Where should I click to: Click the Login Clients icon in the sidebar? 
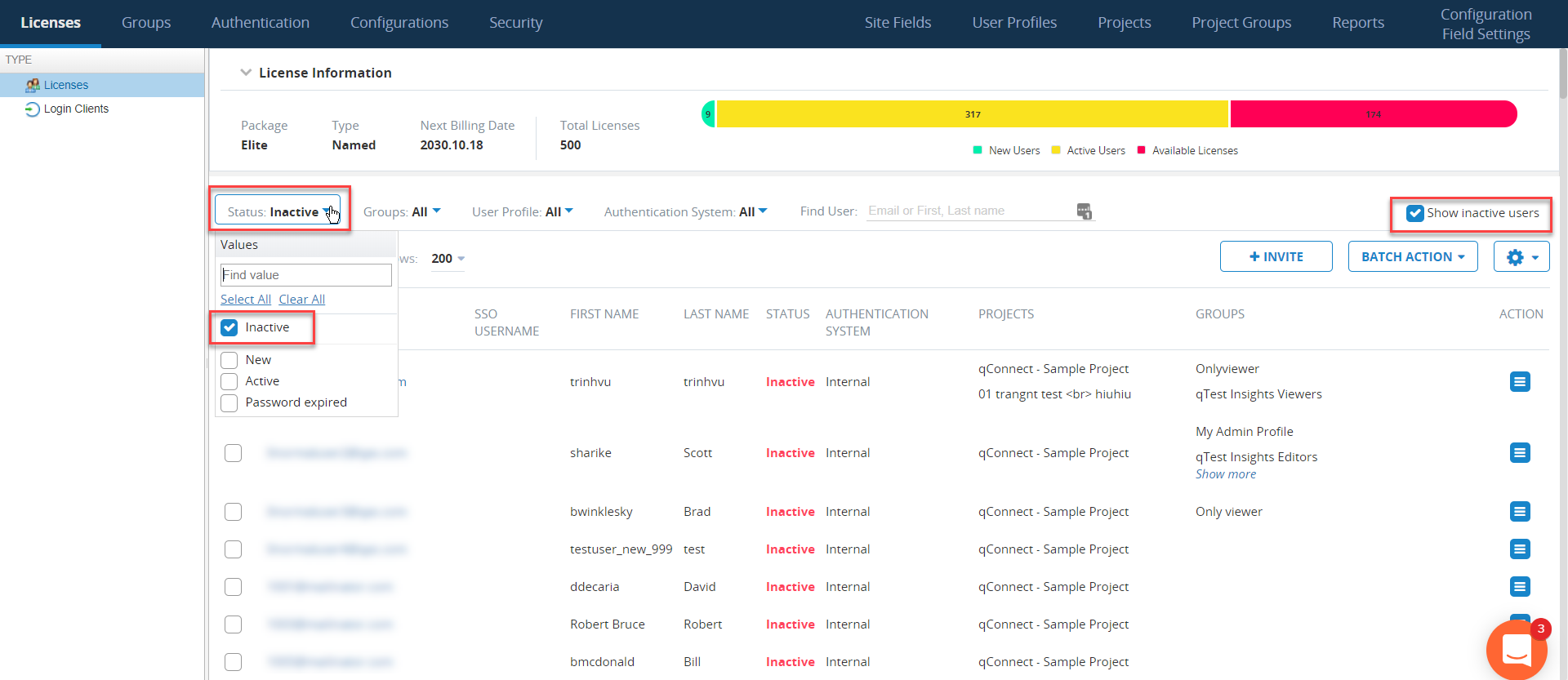[32, 109]
